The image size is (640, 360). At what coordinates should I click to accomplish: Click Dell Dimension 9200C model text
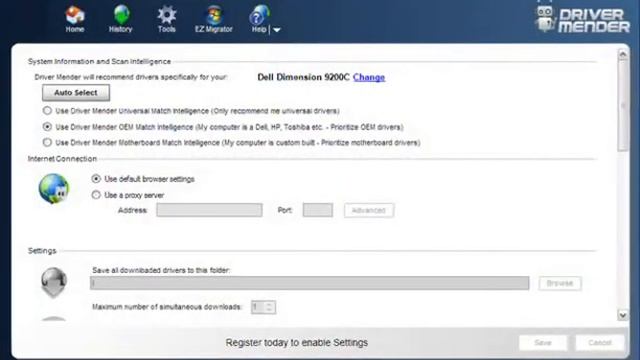point(303,77)
